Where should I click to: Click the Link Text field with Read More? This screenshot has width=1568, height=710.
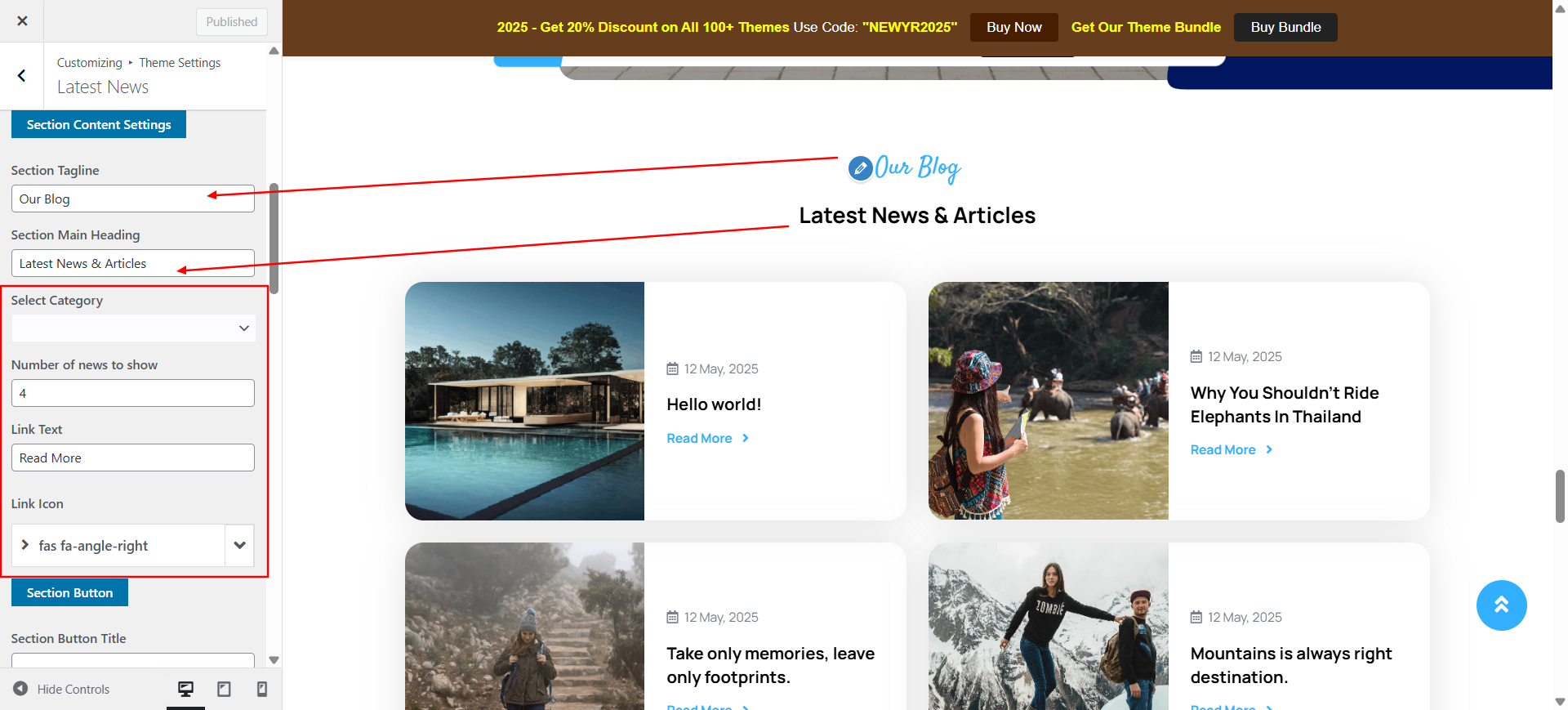pos(133,458)
